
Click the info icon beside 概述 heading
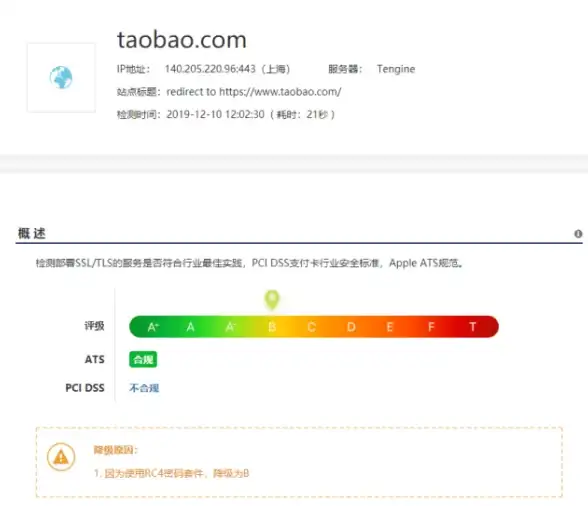pos(578,234)
